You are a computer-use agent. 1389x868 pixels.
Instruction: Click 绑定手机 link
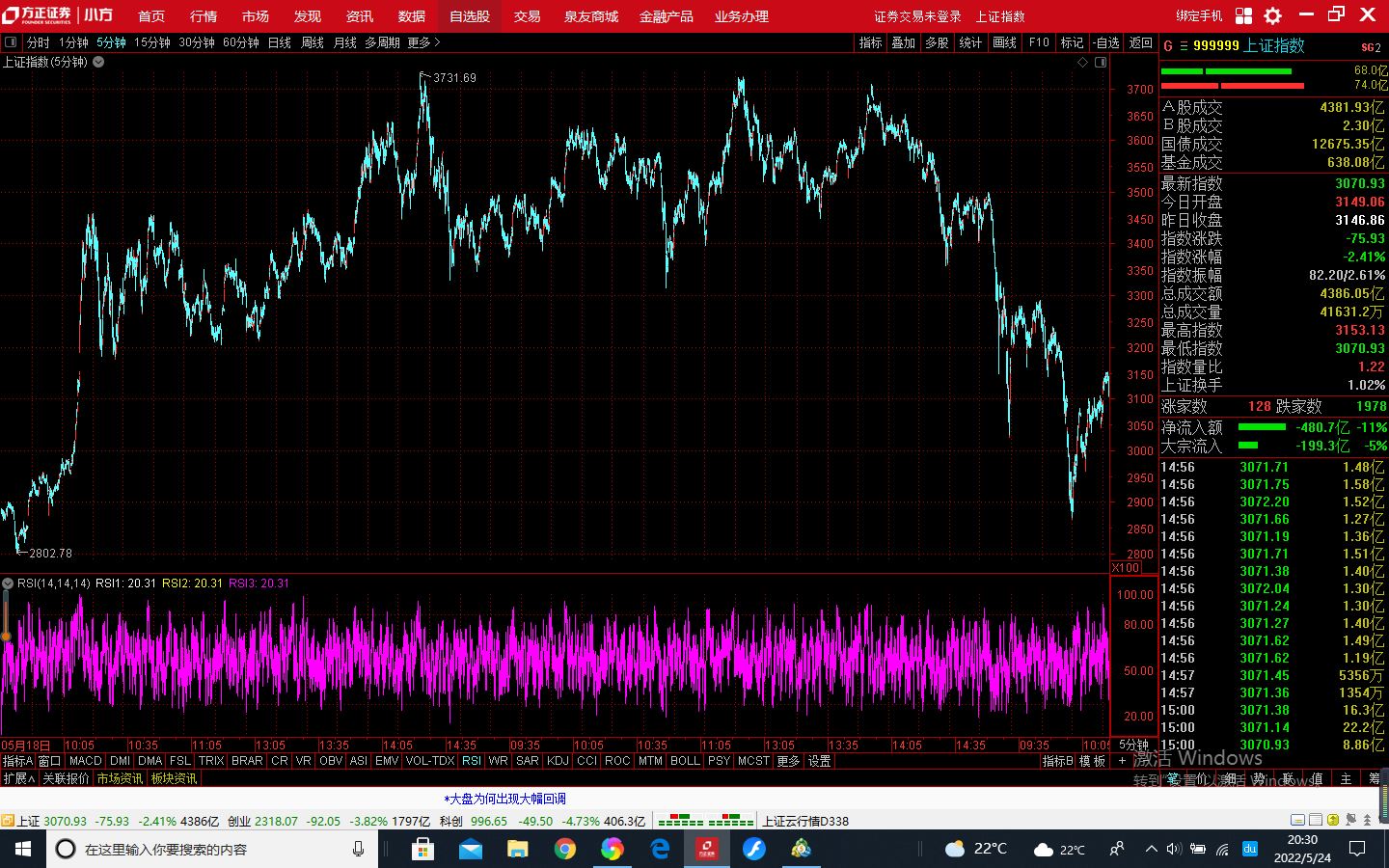pos(1199,16)
